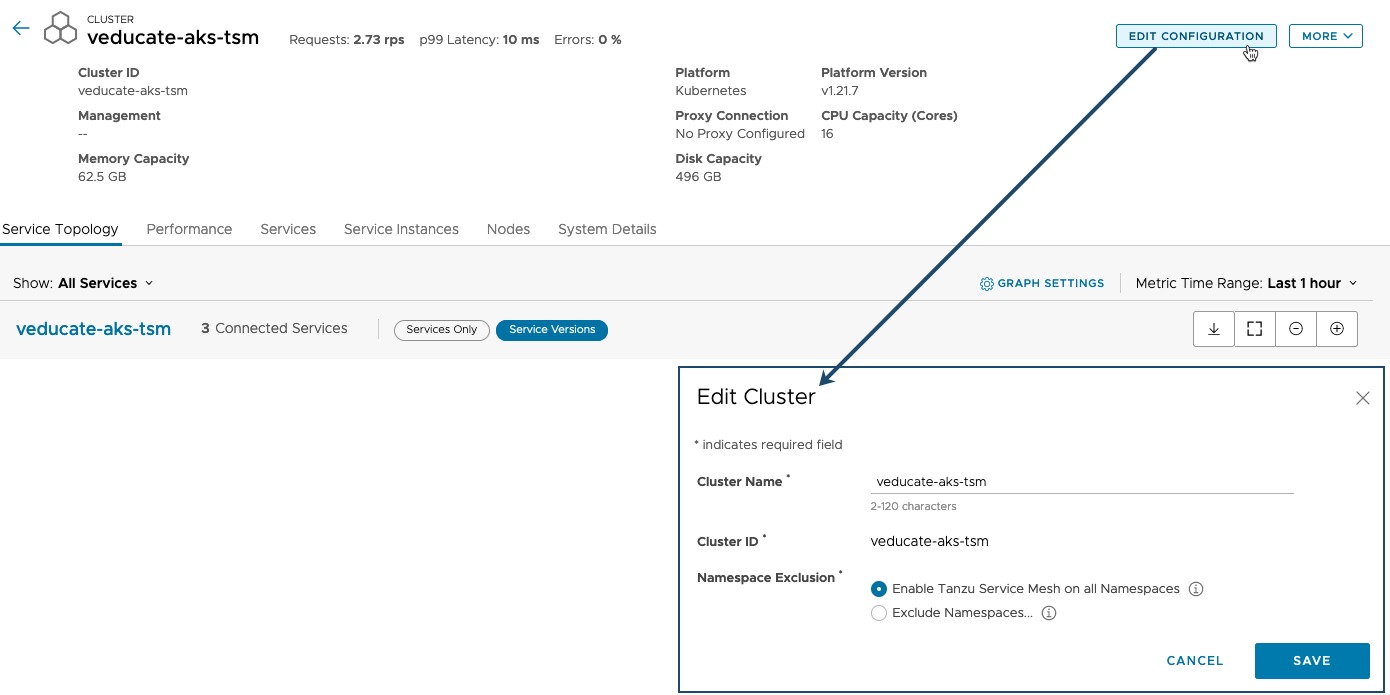
Task: Go back using the left arrow icon
Action: 21,28
